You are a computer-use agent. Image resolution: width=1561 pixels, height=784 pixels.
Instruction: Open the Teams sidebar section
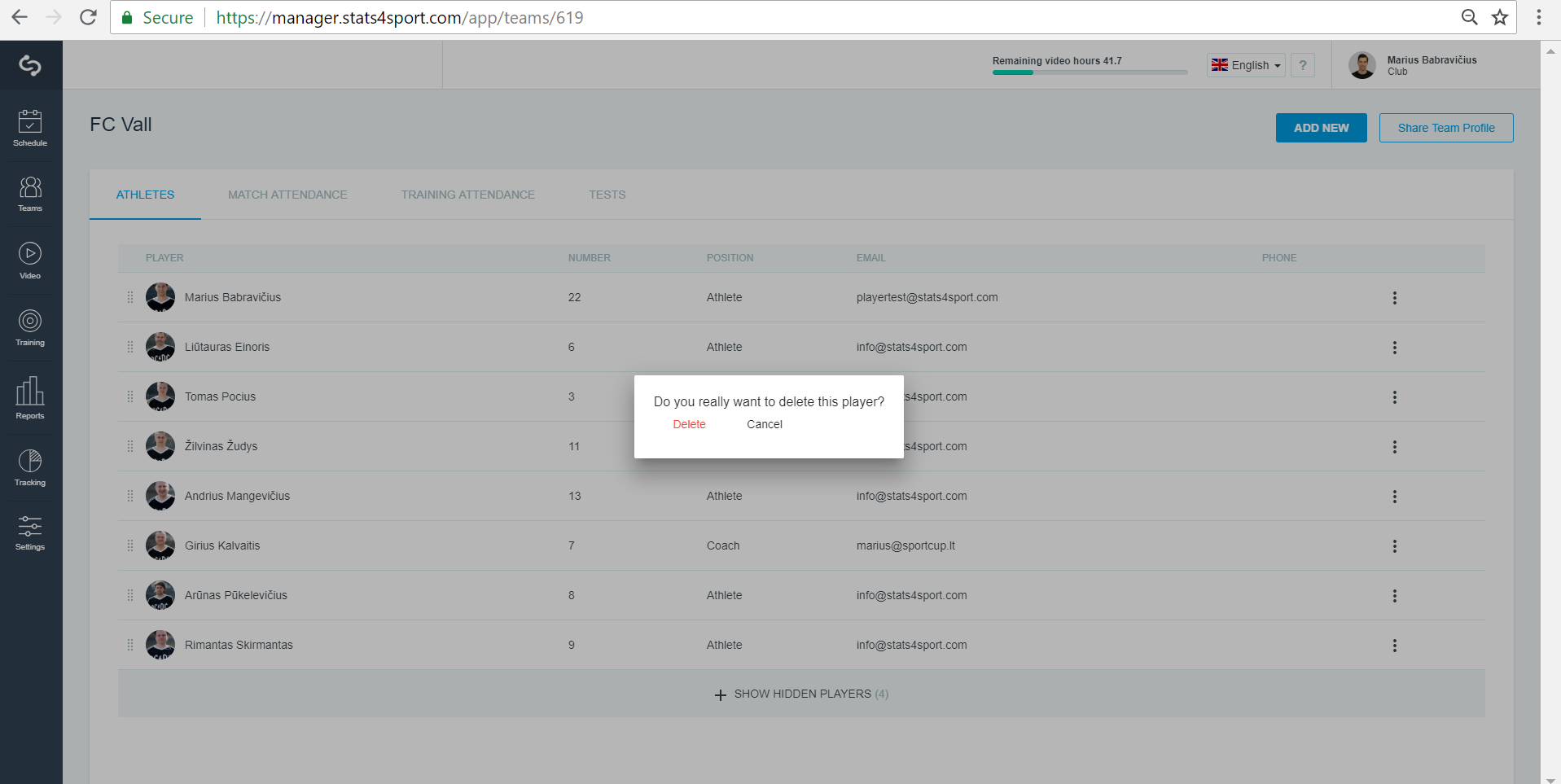pos(30,195)
